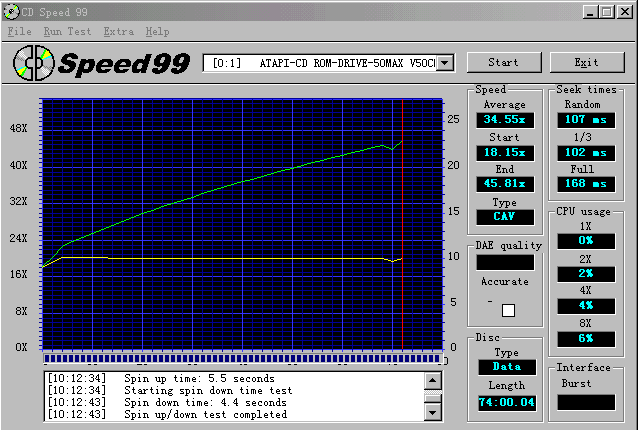
Task: Click the CD disc logo beside Speed99
Action: [32, 63]
